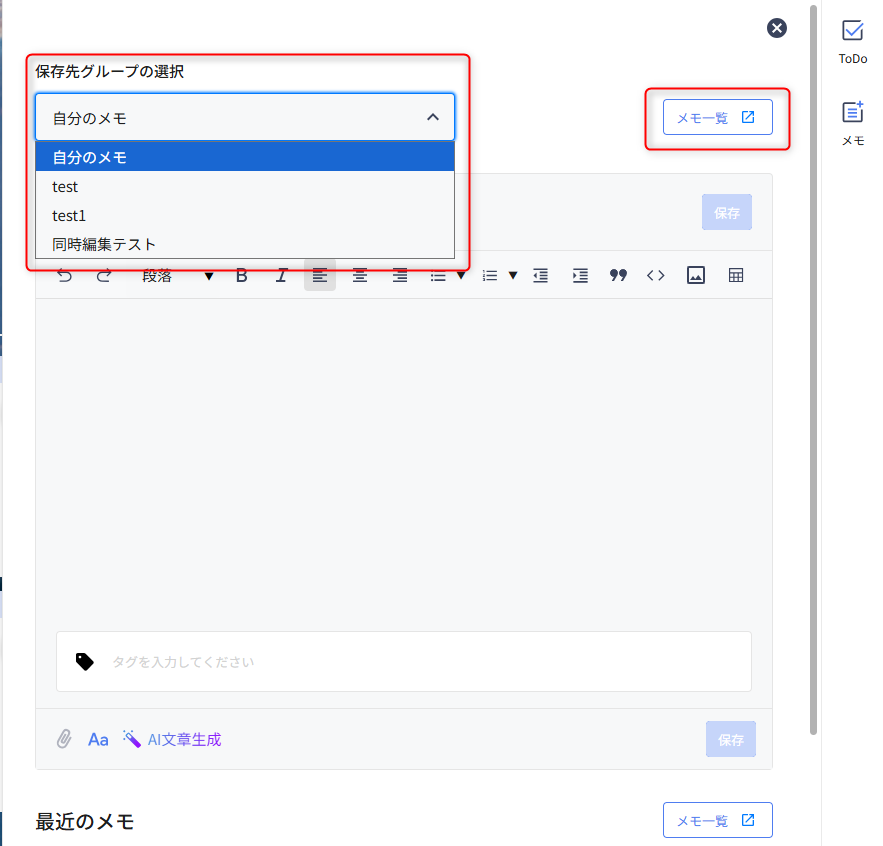Click the paperclip attachment icon

pos(64,739)
